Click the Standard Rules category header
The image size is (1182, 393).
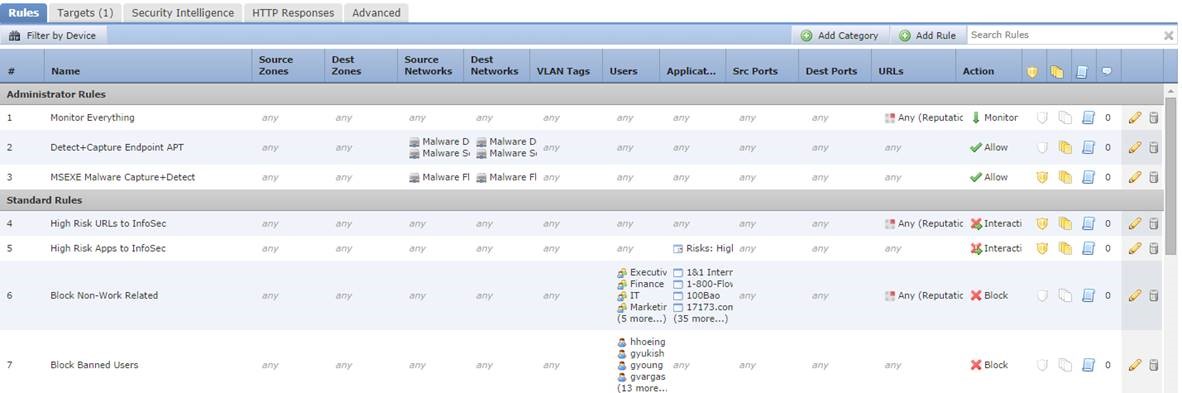click(582, 201)
